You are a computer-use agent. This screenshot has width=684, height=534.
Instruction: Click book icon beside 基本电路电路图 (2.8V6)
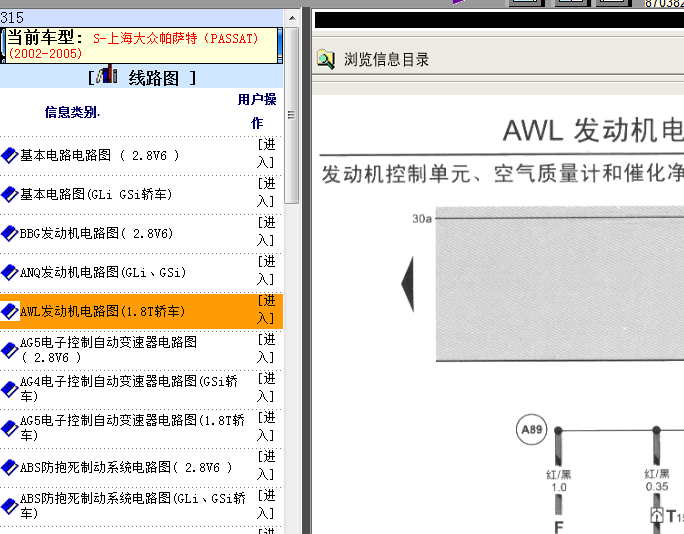(10, 155)
